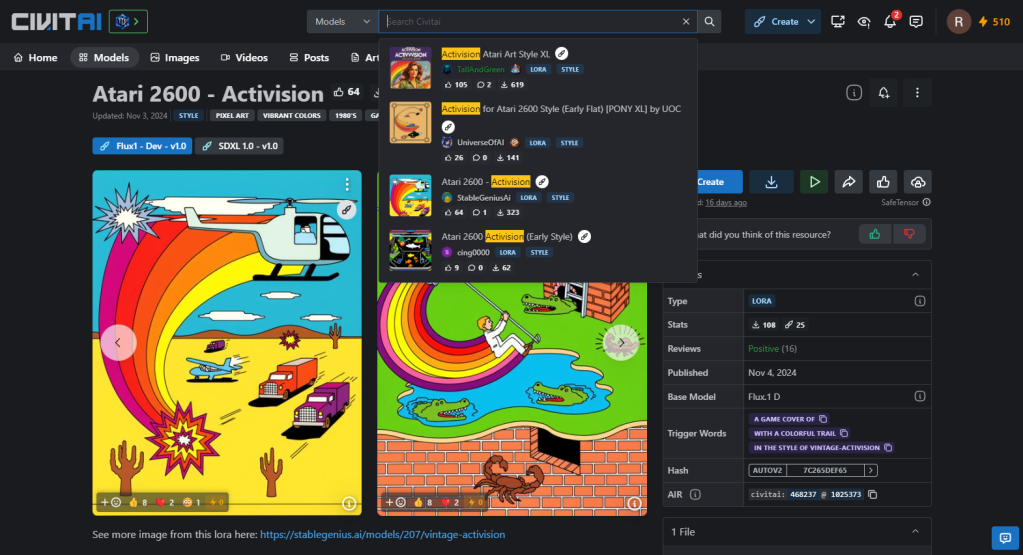Click the green play button
This screenshot has width=1023, height=555.
point(813,182)
